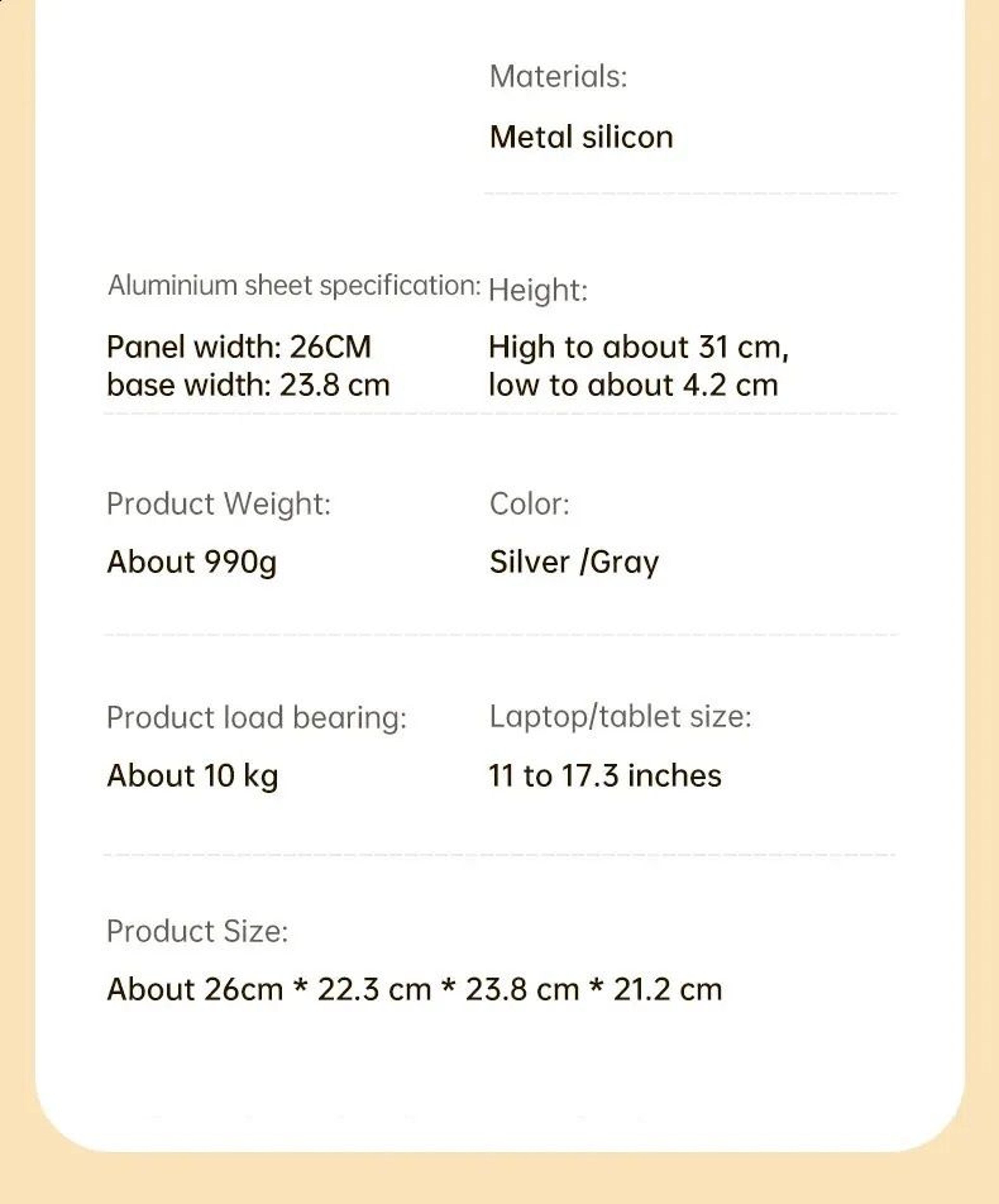Click low to about 4.2 cm text
The image size is (999, 1204).
coord(633,385)
